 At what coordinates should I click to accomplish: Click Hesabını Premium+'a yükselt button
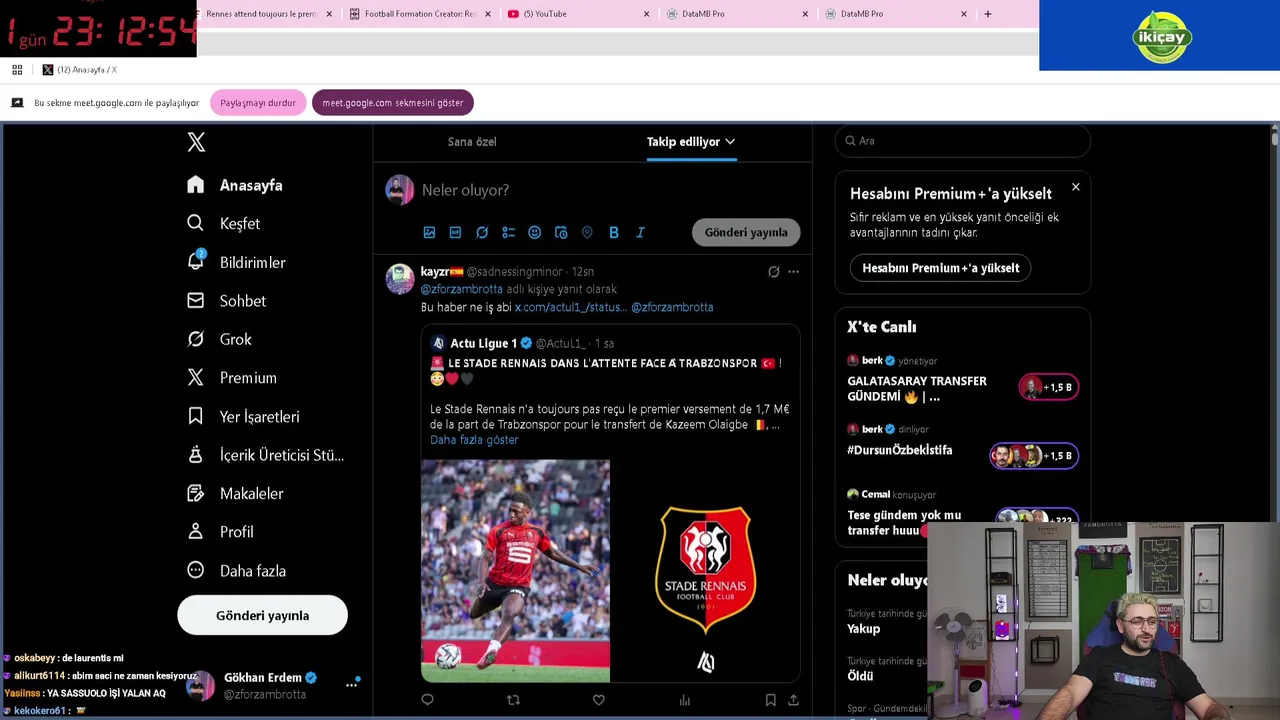click(940, 268)
